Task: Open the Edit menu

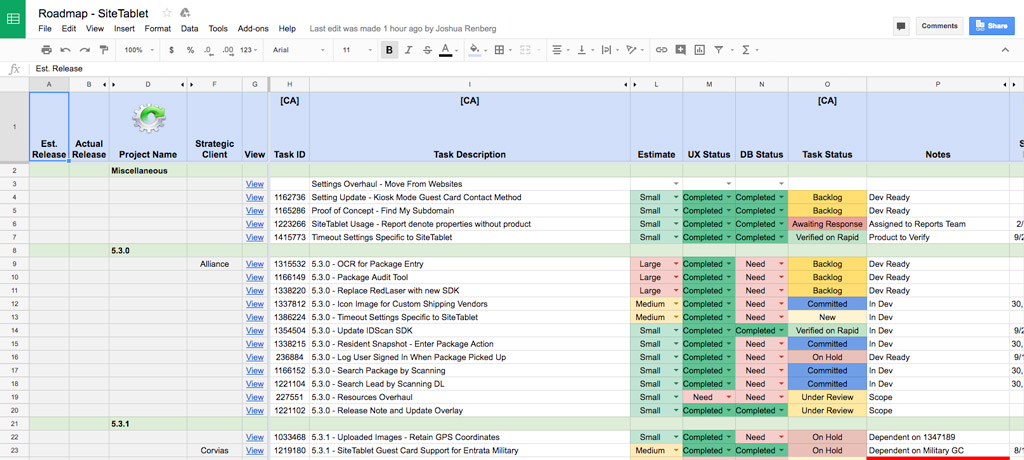Action: click(x=69, y=29)
